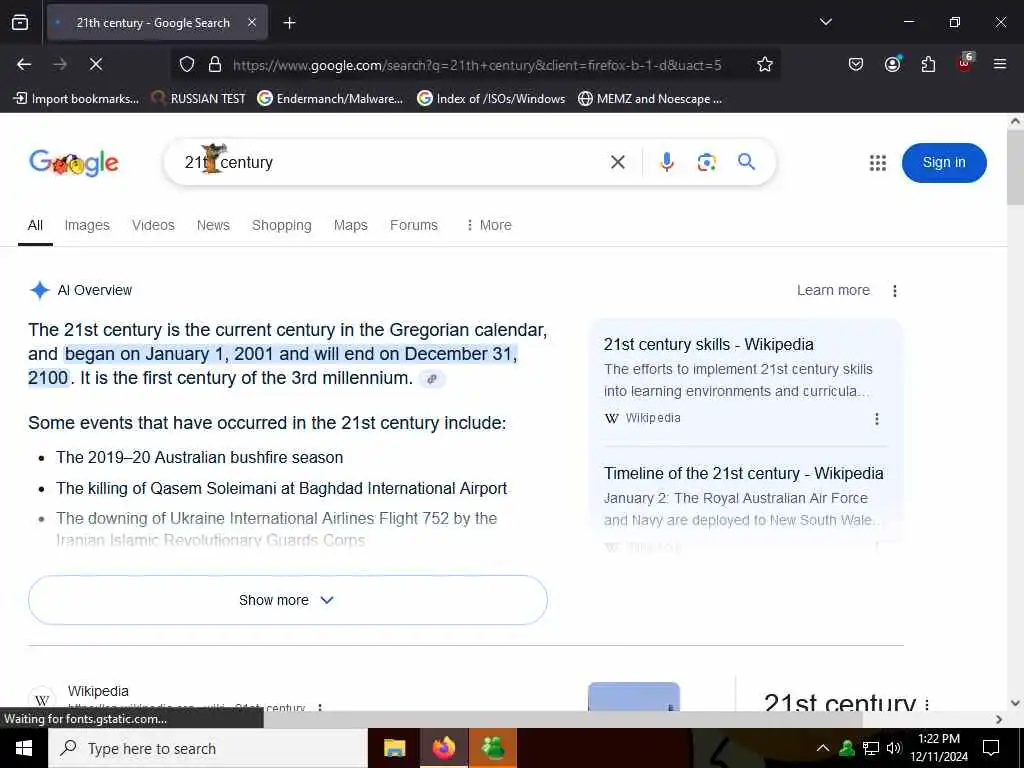Open Firefox application hamburger menu
This screenshot has width=1024, height=768.
pyautogui.click(x=1000, y=64)
